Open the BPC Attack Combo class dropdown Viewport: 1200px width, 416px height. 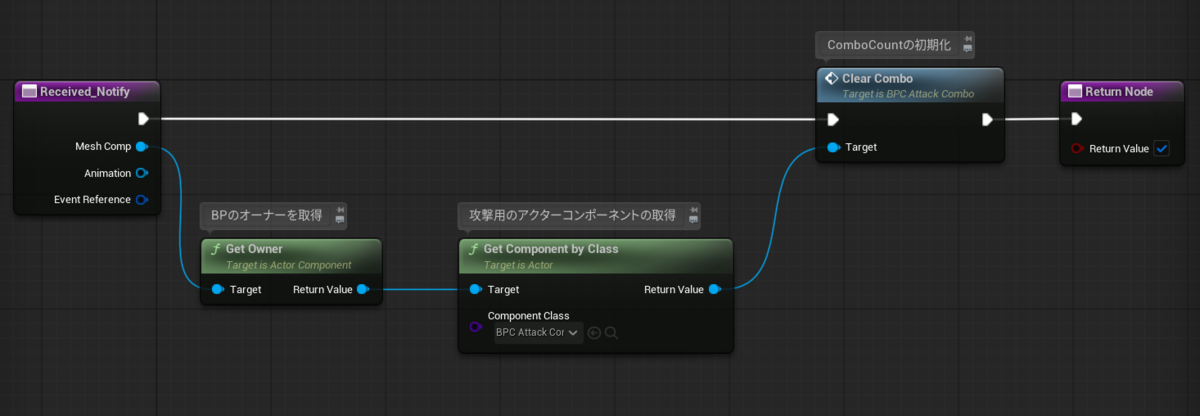539,333
